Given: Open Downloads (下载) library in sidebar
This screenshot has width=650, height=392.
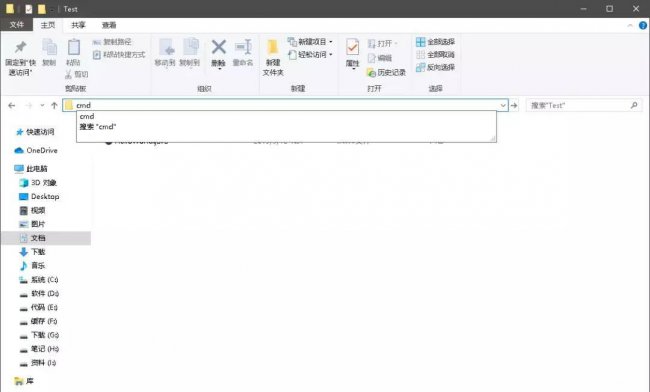Looking at the screenshot, I should click(x=32, y=252).
